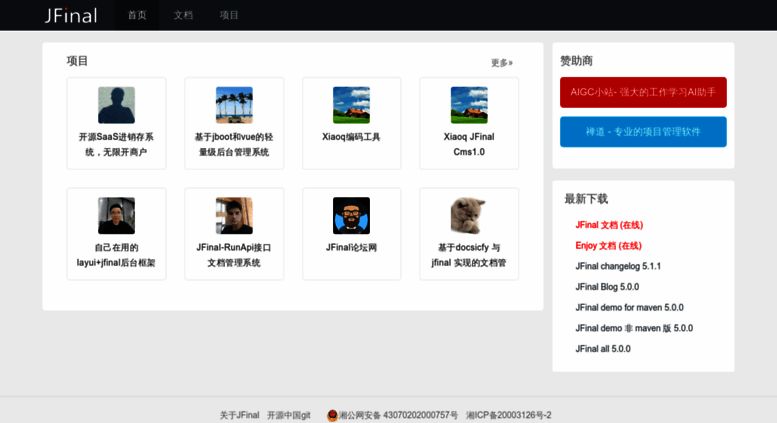
Task: Download JFinal changelog 5.1.1
Action: tap(618, 266)
